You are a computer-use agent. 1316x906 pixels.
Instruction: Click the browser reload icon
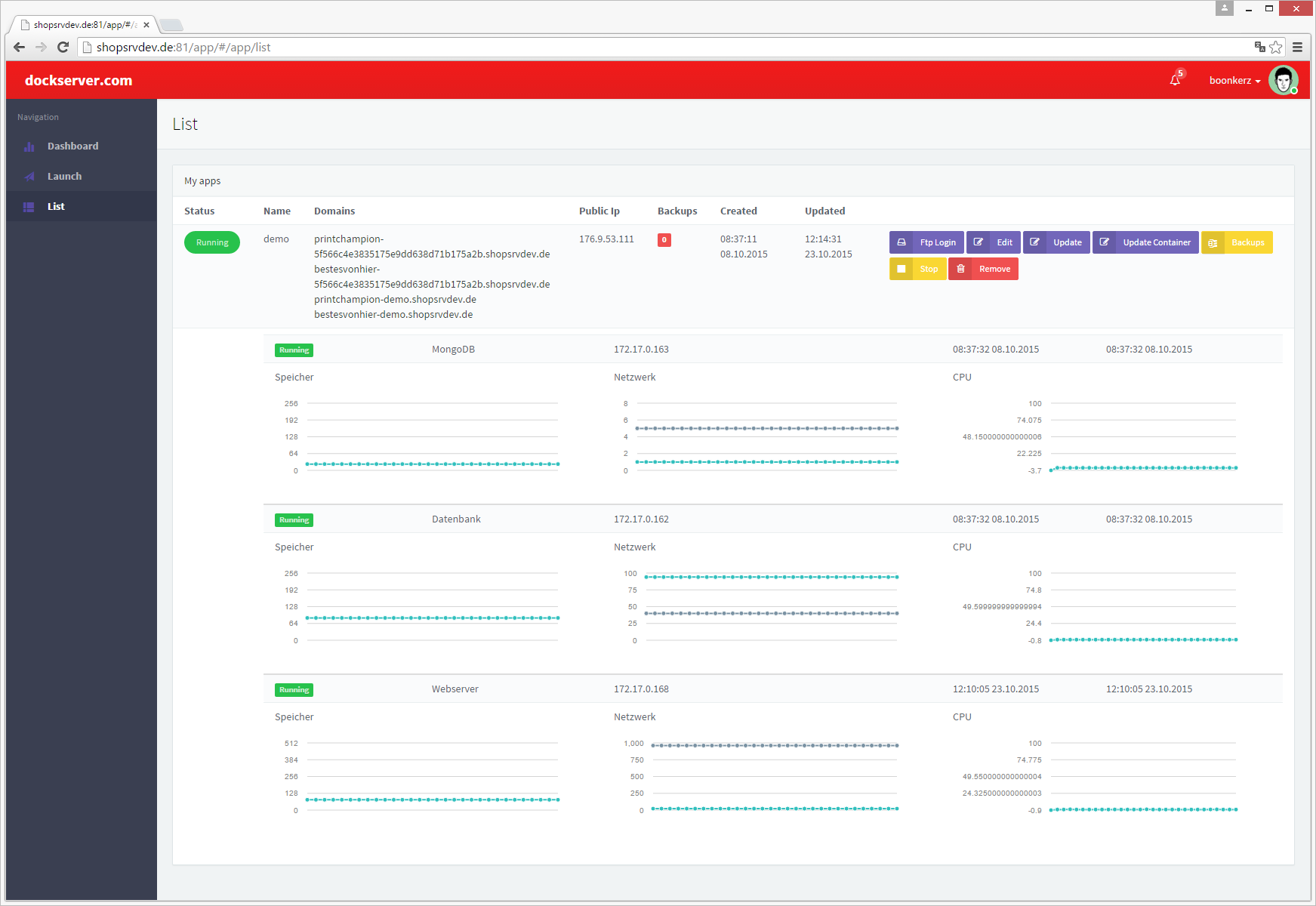(x=63, y=47)
